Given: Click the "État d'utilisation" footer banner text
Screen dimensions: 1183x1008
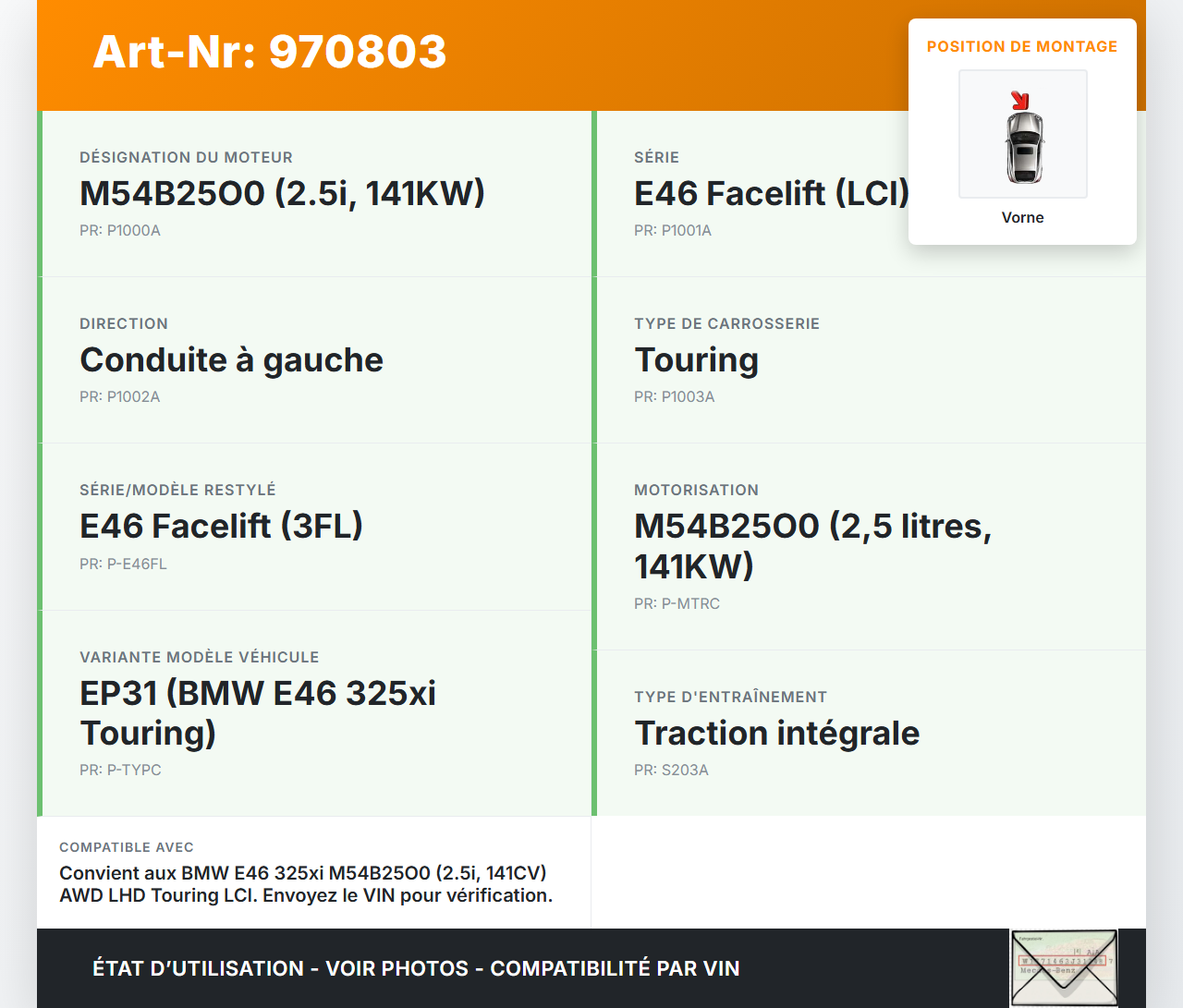Looking at the screenshot, I should click(x=416, y=968).
